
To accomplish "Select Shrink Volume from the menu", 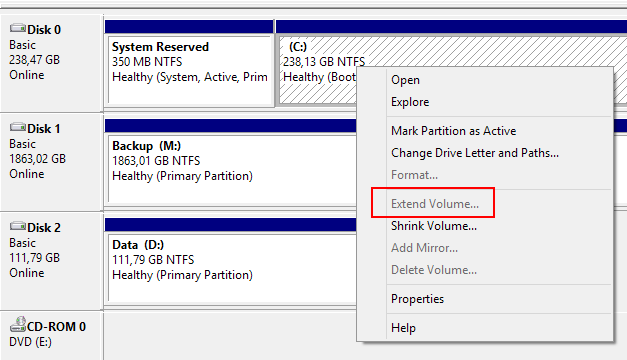I will 434,226.
